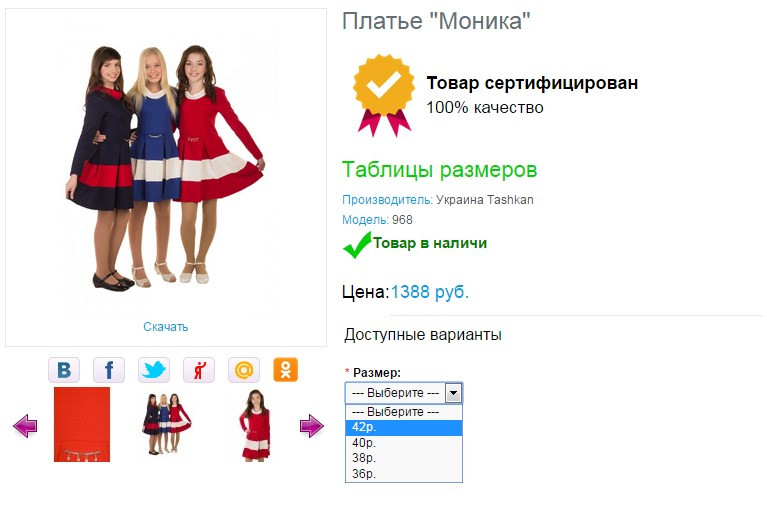View the single red dress thumbnail
The height and width of the screenshot is (525, 767).
click(x=255, y=425)
